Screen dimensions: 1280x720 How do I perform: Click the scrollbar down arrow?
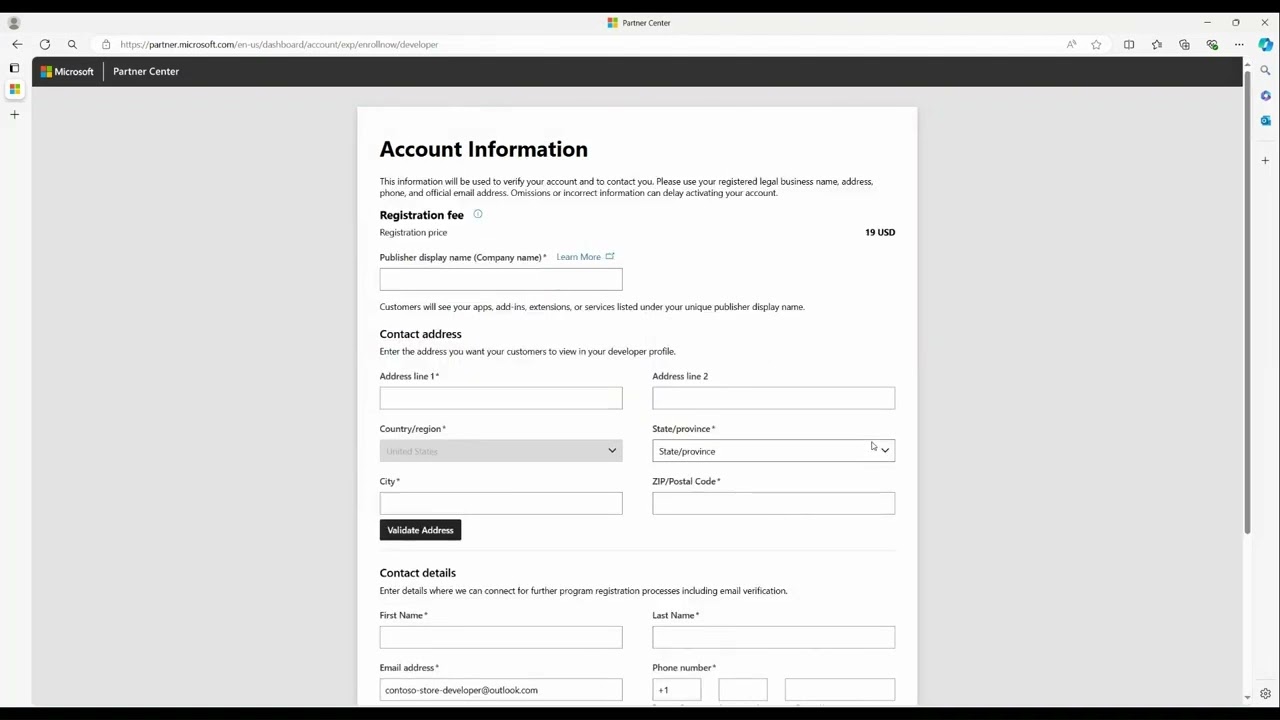tap(1247, 697)
